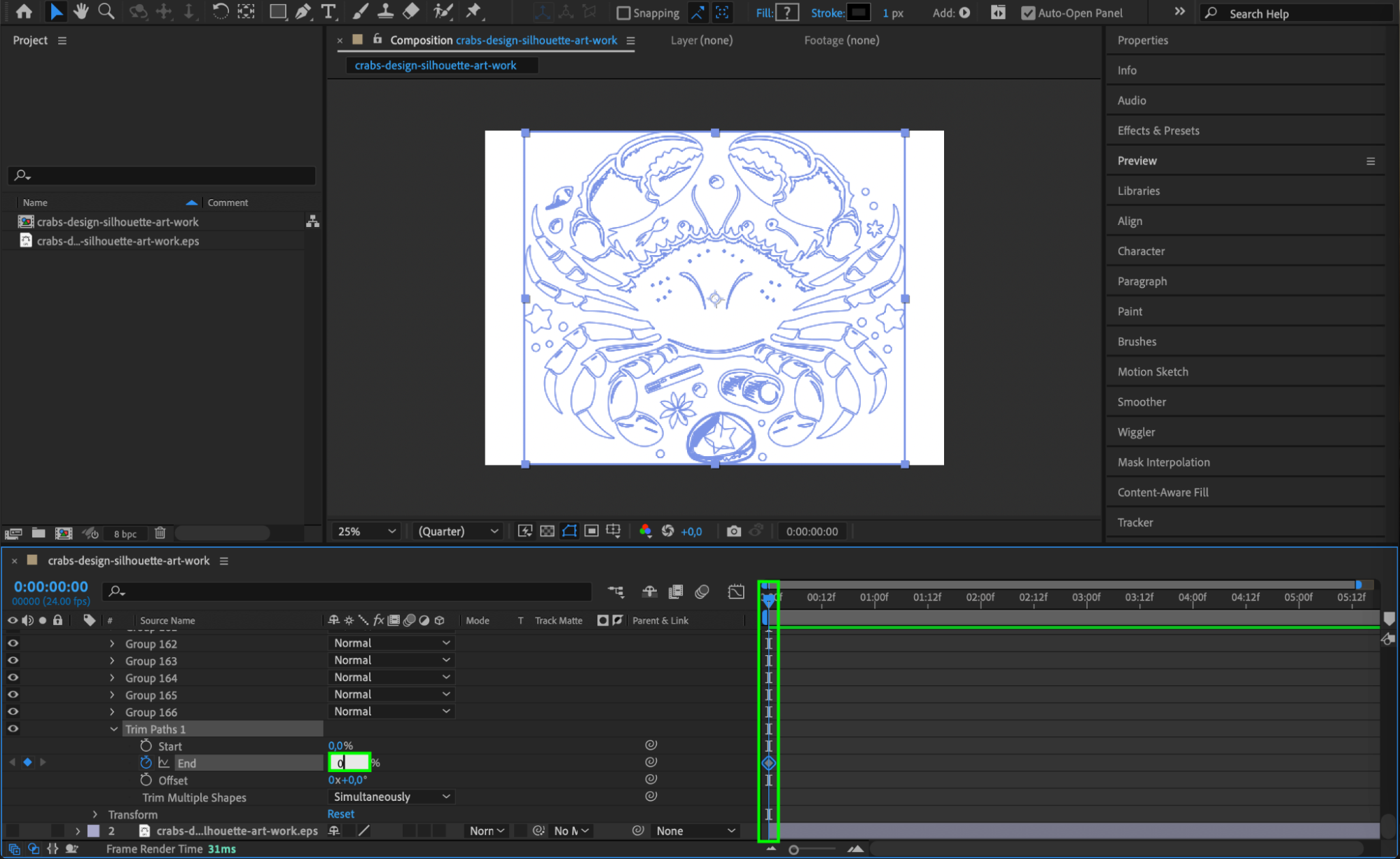The image size is (1400, 859).
Task: Click the Take Snapshot camera icon
Action: click(733, 531)
